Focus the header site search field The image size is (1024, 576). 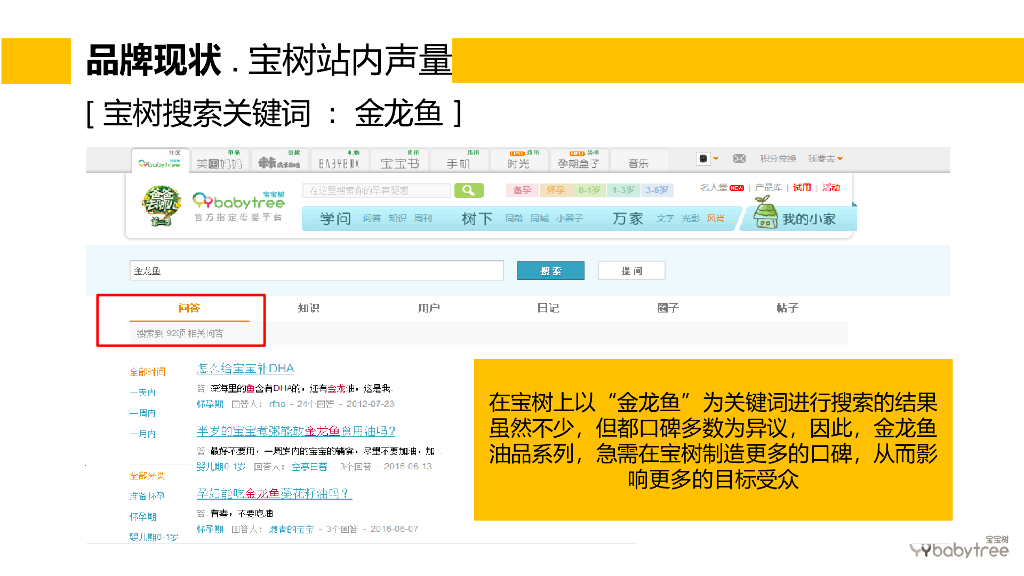coord(377,190)
